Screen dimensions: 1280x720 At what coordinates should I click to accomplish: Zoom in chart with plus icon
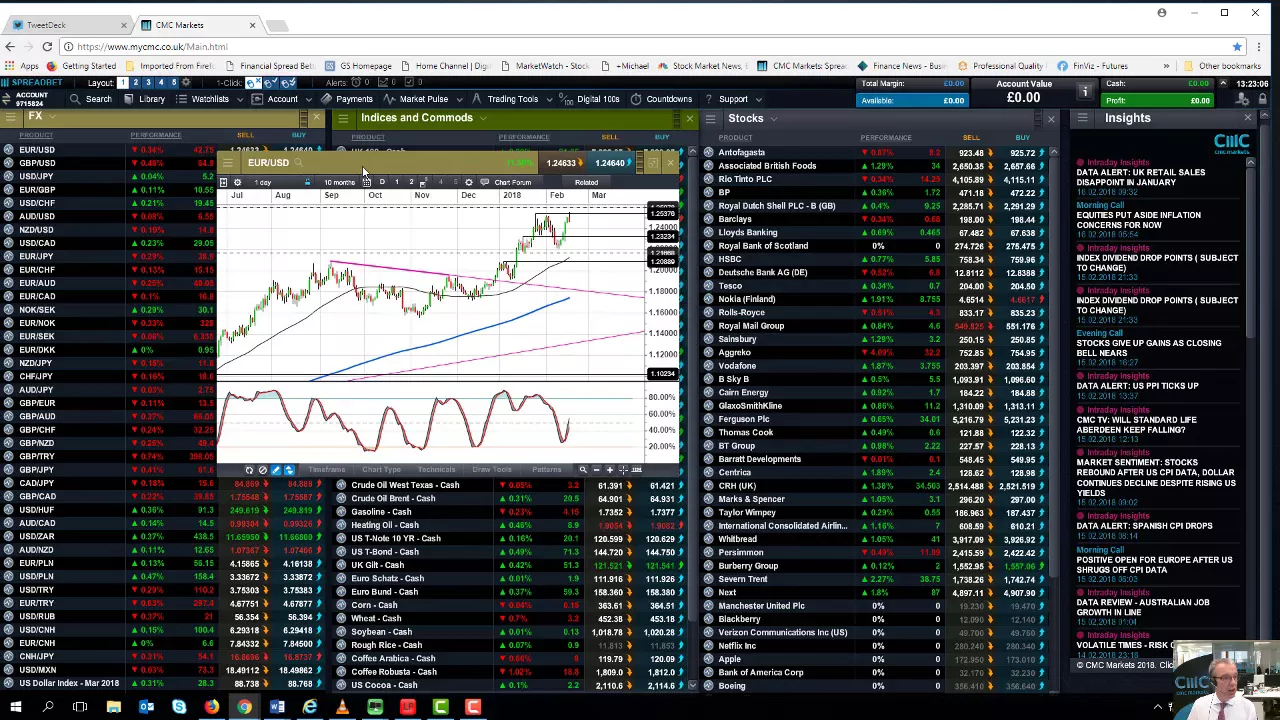(x=610, y=470)
